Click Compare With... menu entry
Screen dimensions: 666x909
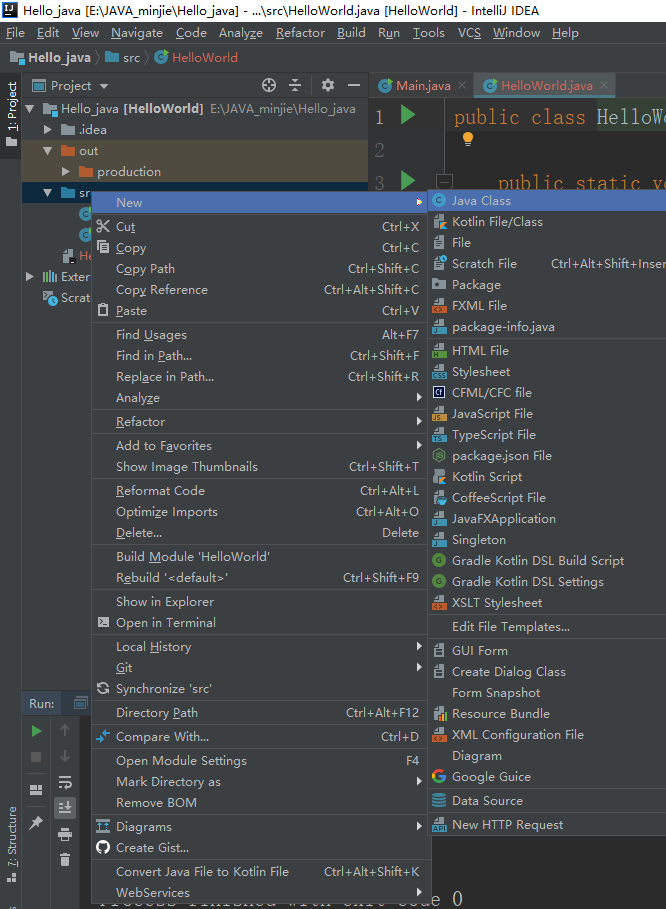(x=260, y=737)
